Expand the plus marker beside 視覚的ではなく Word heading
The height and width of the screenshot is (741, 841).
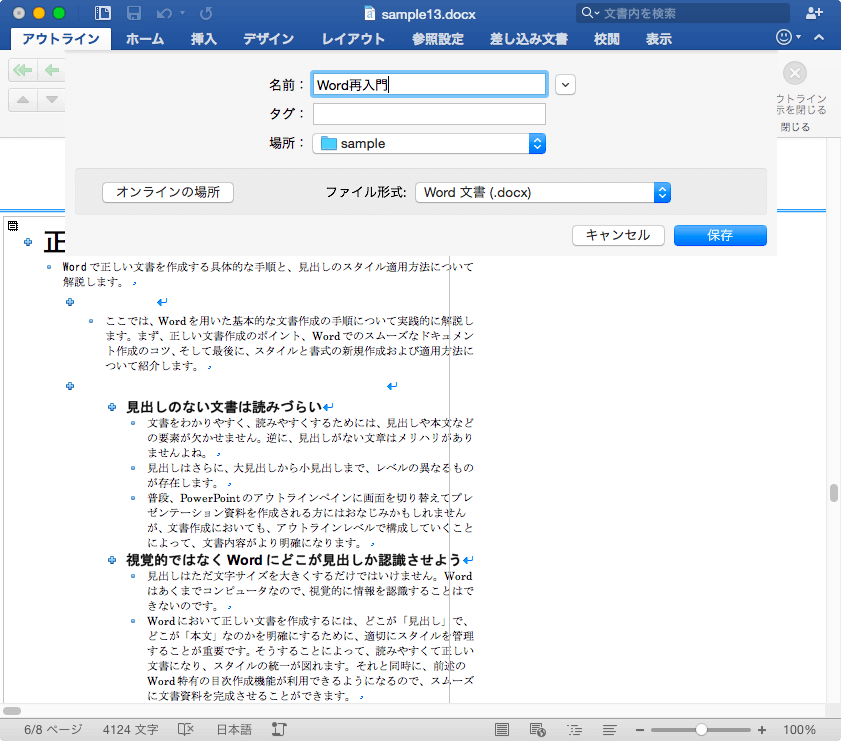point(112,560)
